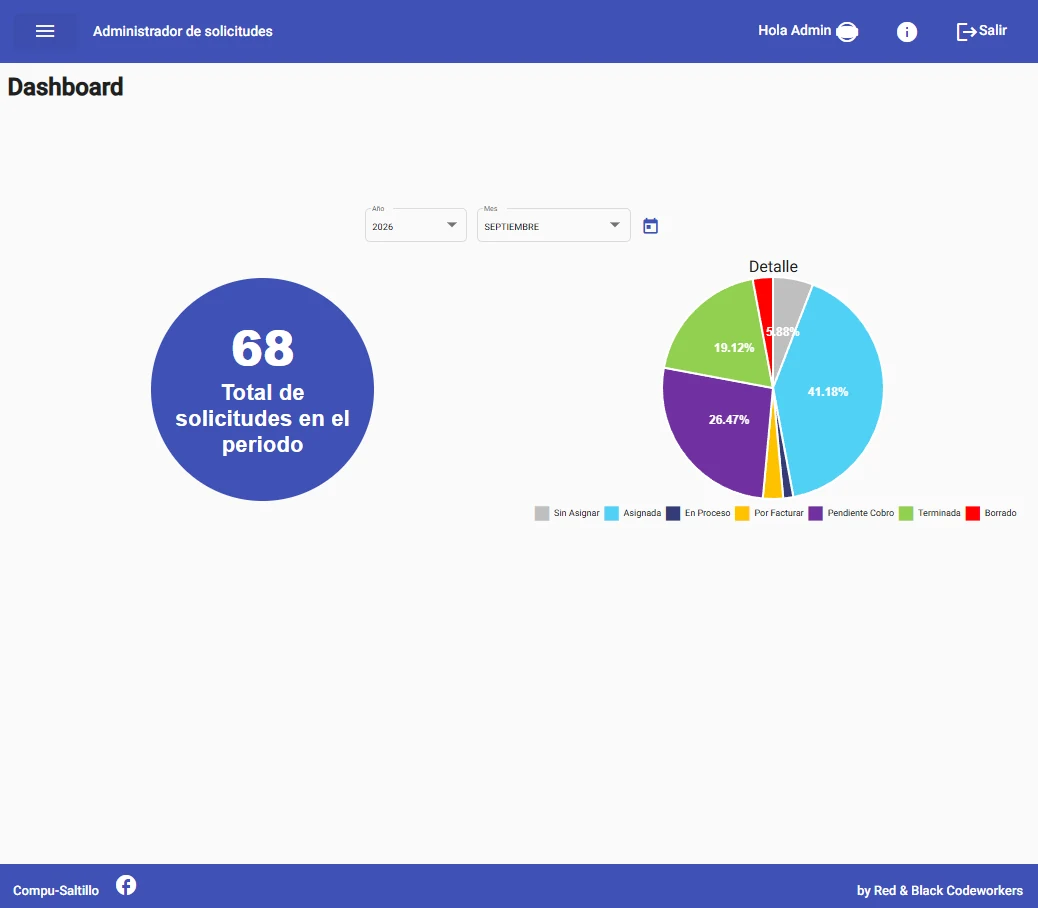The width and height of the screenshot is (1038, 908).
Task: Click by Red & Black Codeworkers credit
Action: tap(939, 890)
